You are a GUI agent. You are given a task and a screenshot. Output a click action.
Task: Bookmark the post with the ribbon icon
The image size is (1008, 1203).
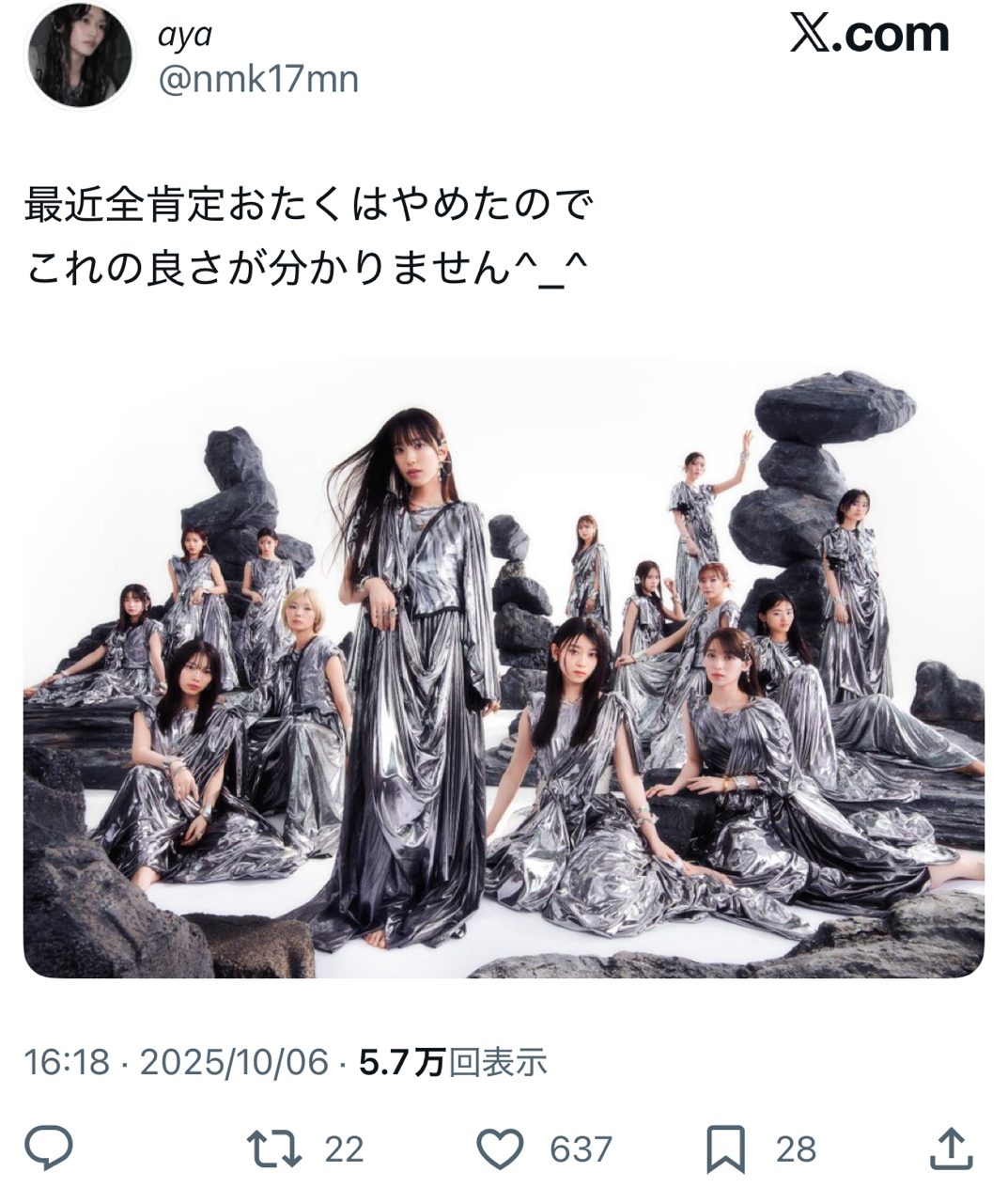[725, 1148]
